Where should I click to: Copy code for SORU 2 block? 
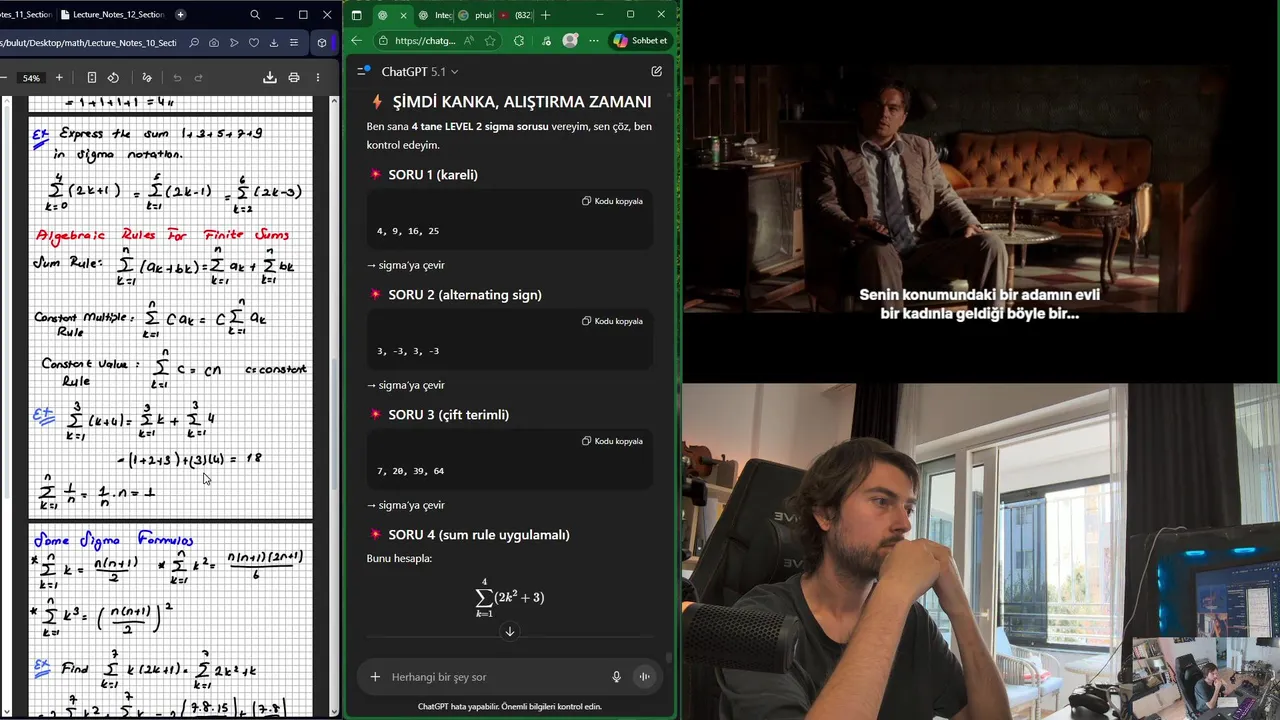tap(612, 321)
